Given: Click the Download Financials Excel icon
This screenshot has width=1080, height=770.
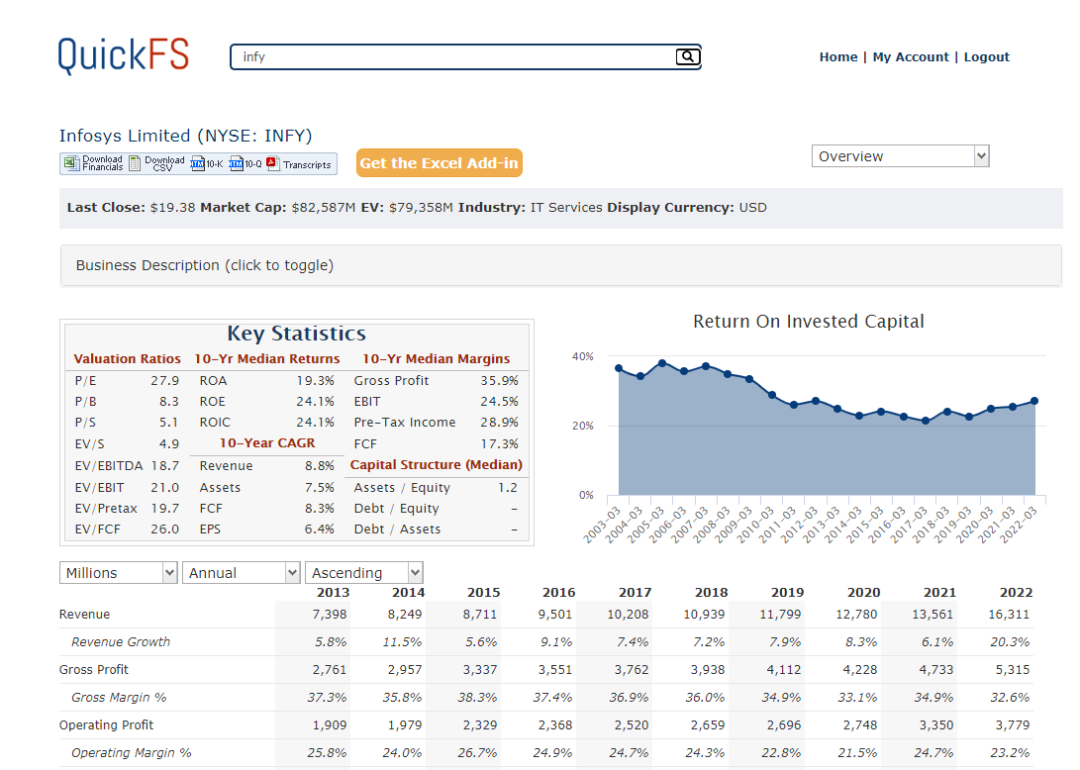Looking at the screenshot, I should point(71,164).
